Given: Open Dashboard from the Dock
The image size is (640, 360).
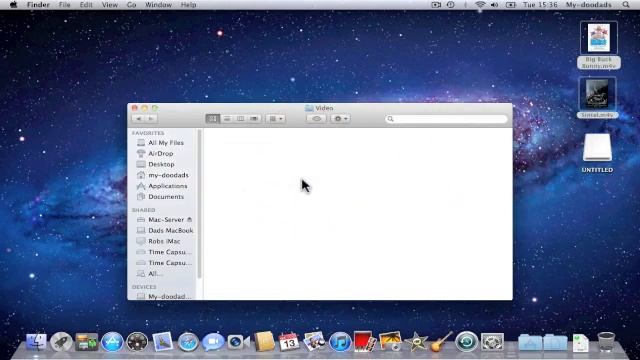Looking at the screenshot, I should coord(137,342).
